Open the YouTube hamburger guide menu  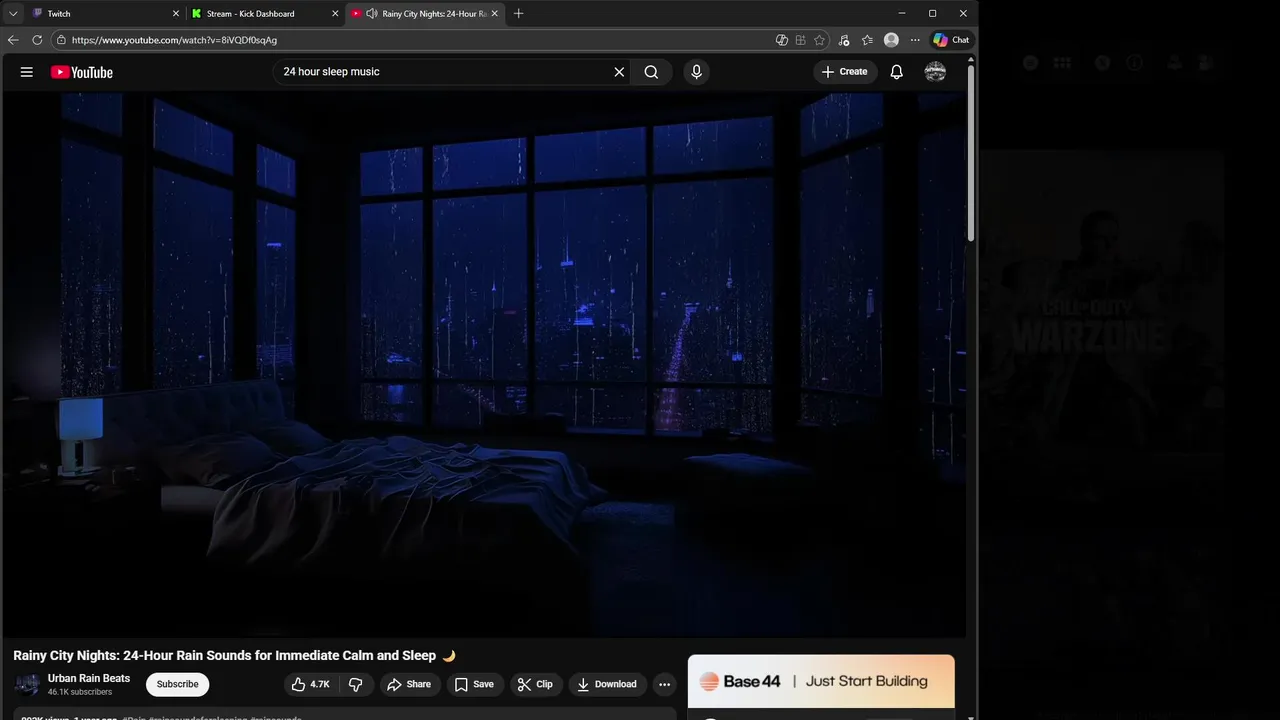[x=27, y=72]
